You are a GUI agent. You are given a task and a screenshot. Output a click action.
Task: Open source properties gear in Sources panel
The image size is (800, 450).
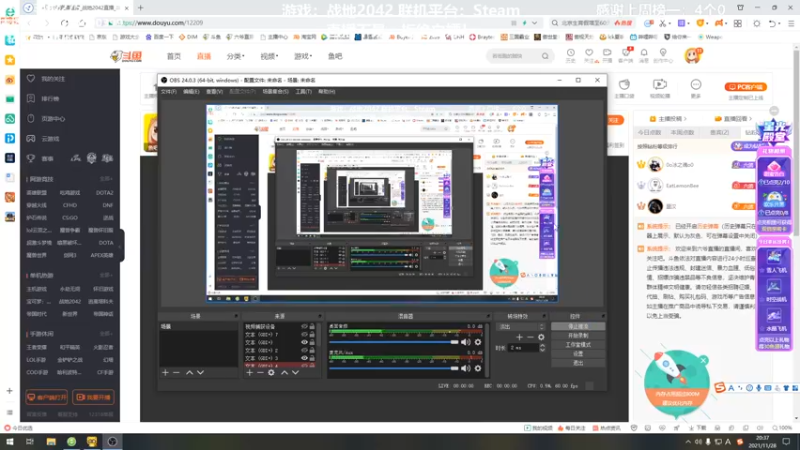coord(271,372)
